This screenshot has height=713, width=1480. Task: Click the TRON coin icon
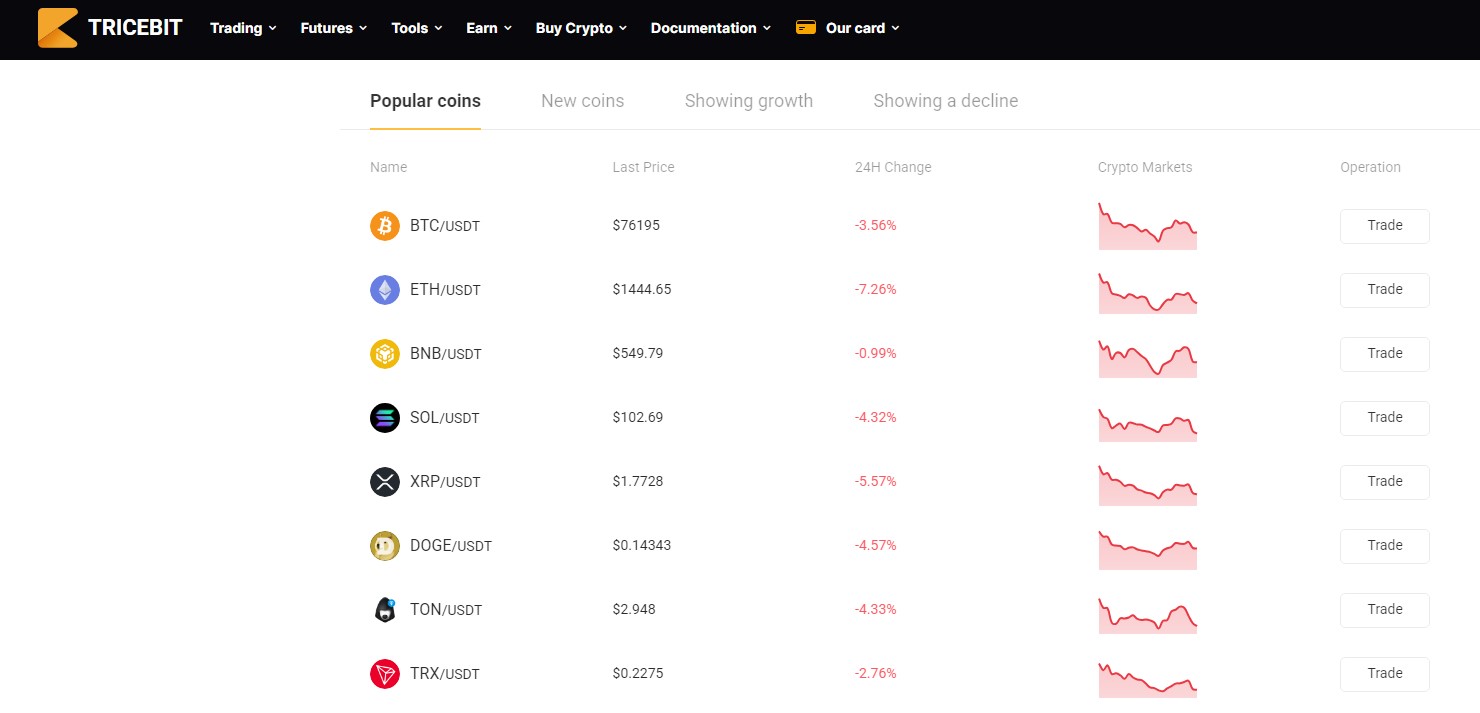click(x=385, y=674)
